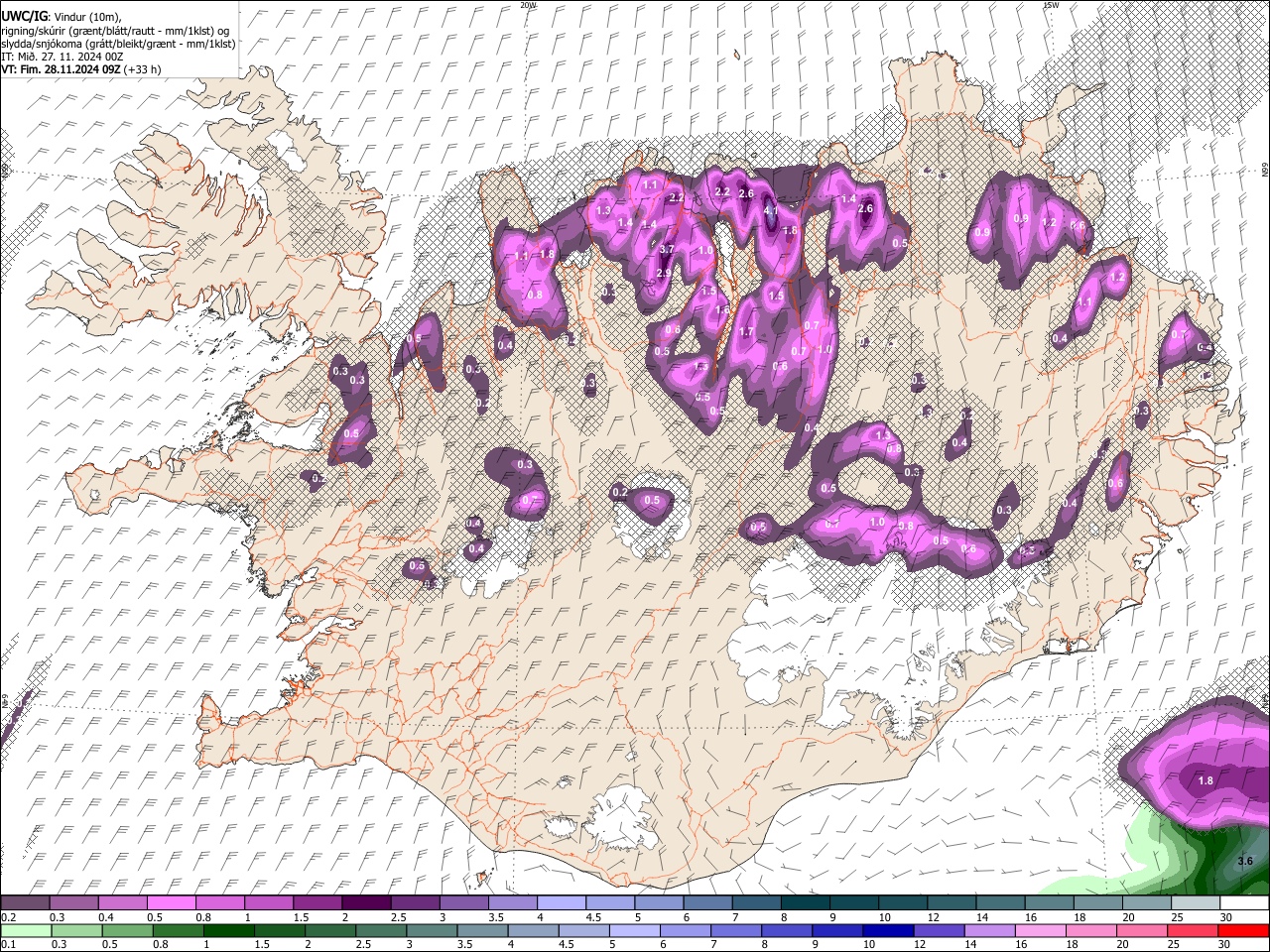Select the white 30 swatch in top legend

(x=1244, y=903)
